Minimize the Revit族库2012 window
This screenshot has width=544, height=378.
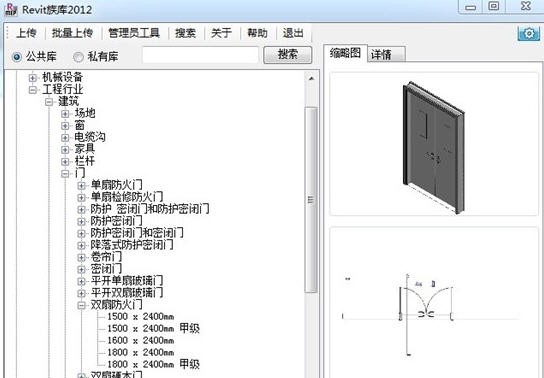tap(470, 7)
